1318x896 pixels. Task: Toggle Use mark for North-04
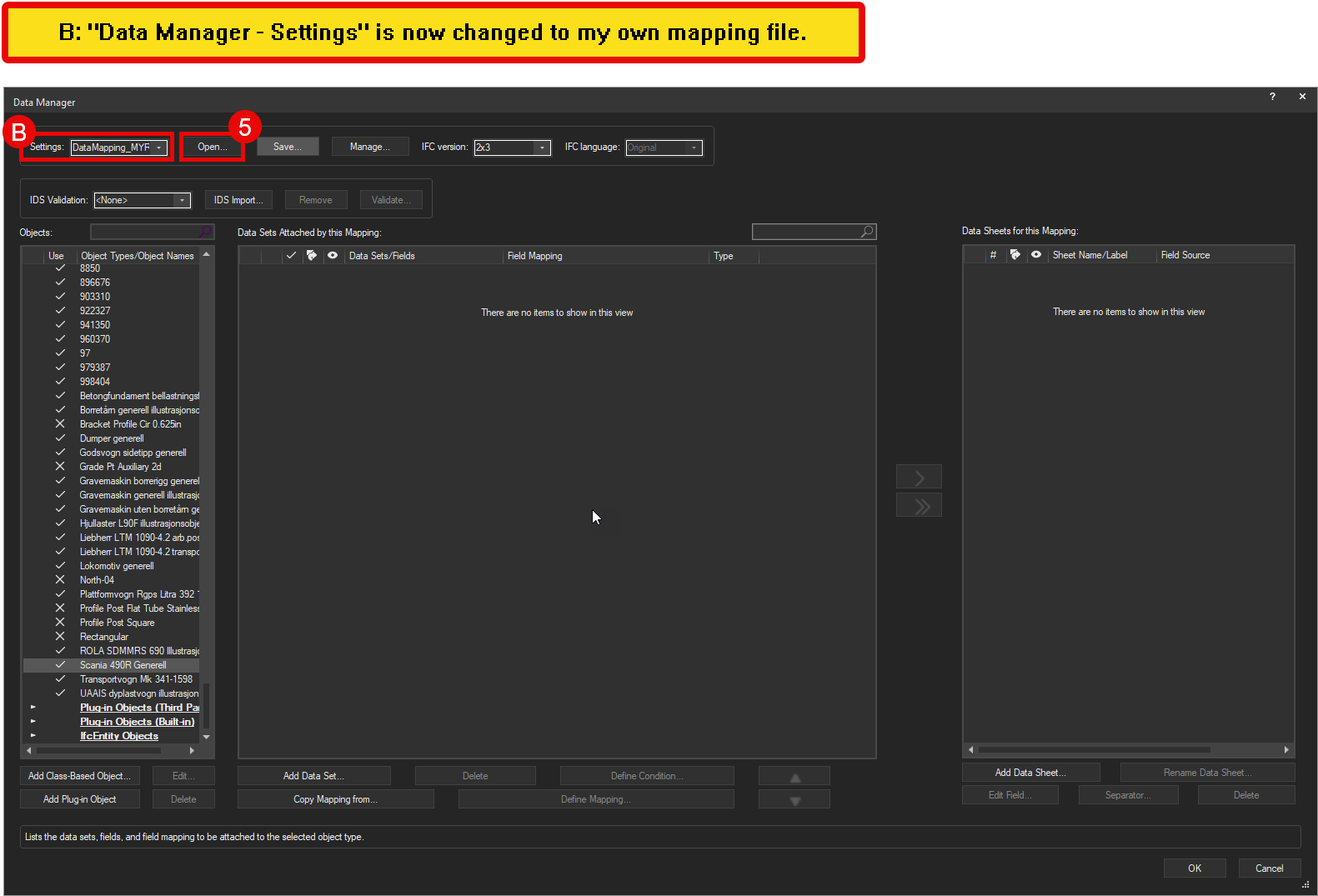[x=60, y=580]
